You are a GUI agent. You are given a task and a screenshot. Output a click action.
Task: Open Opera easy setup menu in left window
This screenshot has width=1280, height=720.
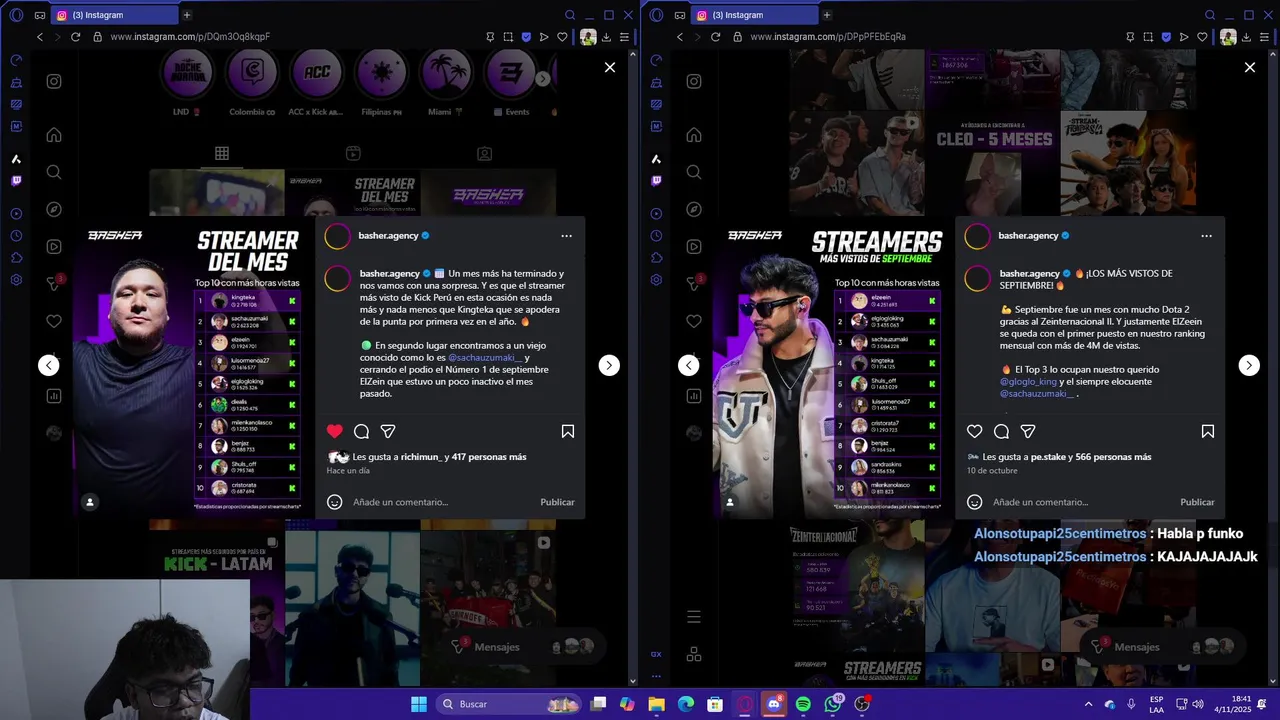coord(625,37)
